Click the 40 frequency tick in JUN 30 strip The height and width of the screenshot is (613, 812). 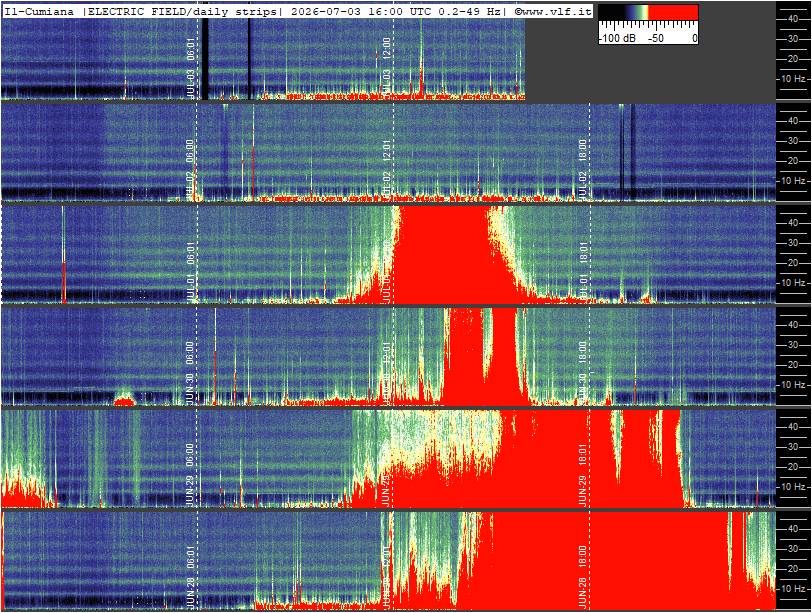tap(792, 325)
